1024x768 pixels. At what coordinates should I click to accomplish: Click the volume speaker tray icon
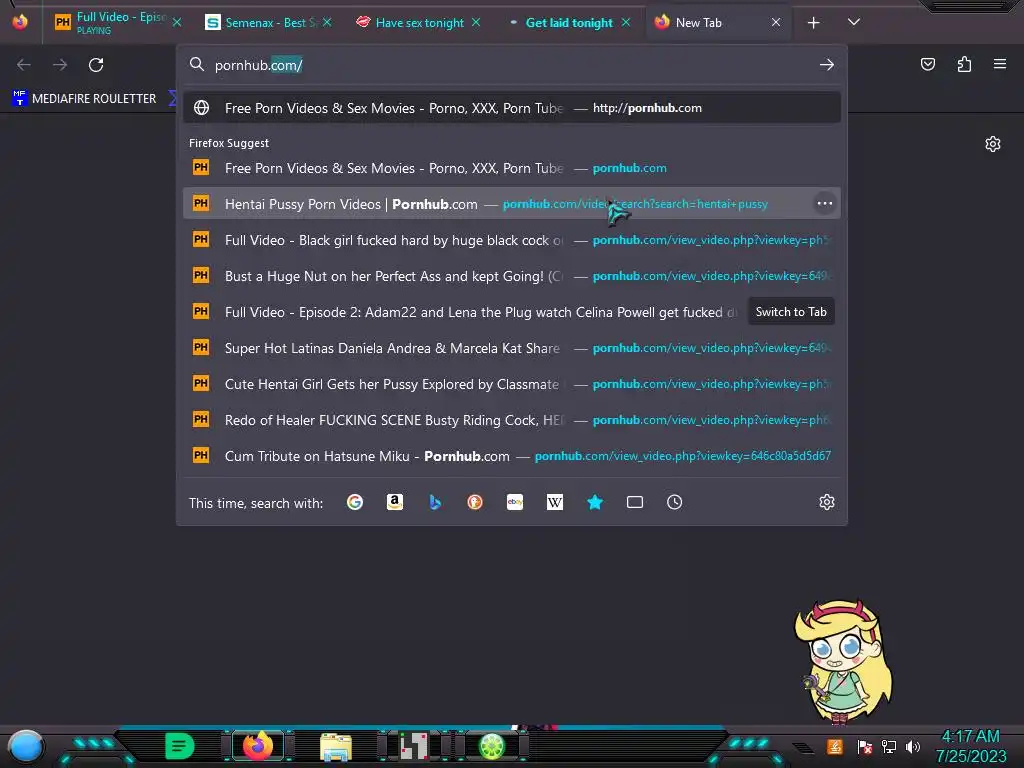click(x=913, y=746)
